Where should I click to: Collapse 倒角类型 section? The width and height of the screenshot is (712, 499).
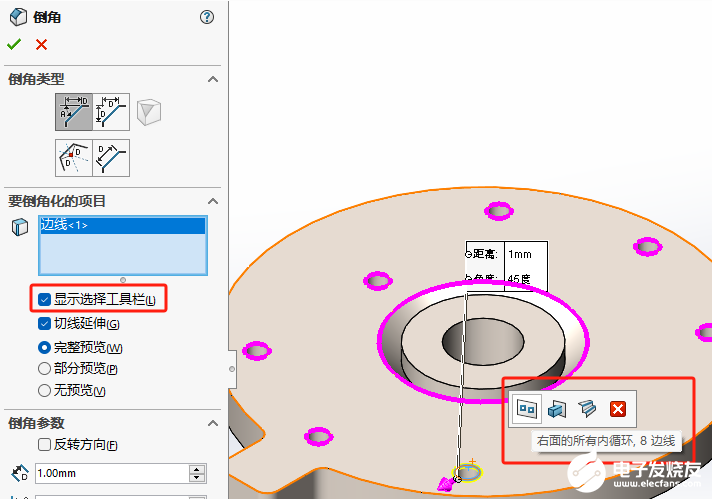(213, 79)
